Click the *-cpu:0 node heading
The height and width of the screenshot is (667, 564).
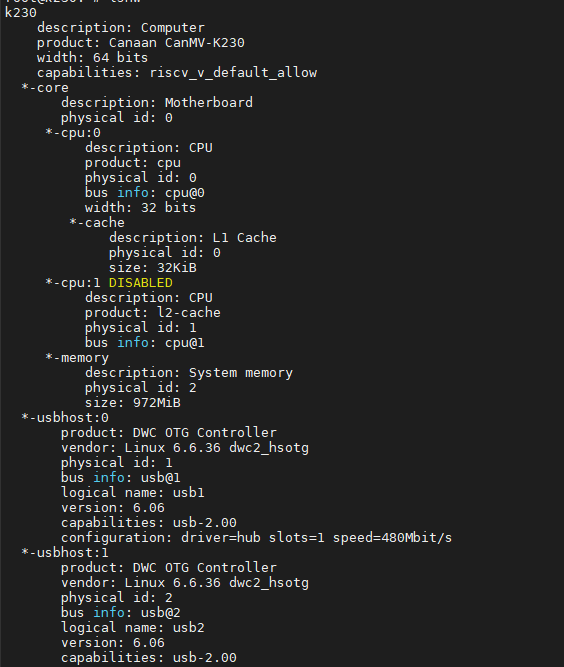(x=73, y=133)
